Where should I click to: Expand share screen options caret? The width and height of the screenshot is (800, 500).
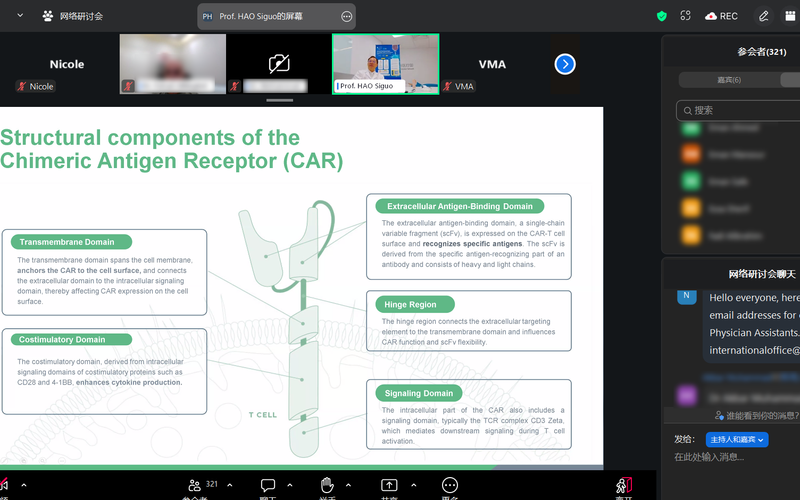coord(413,485)
